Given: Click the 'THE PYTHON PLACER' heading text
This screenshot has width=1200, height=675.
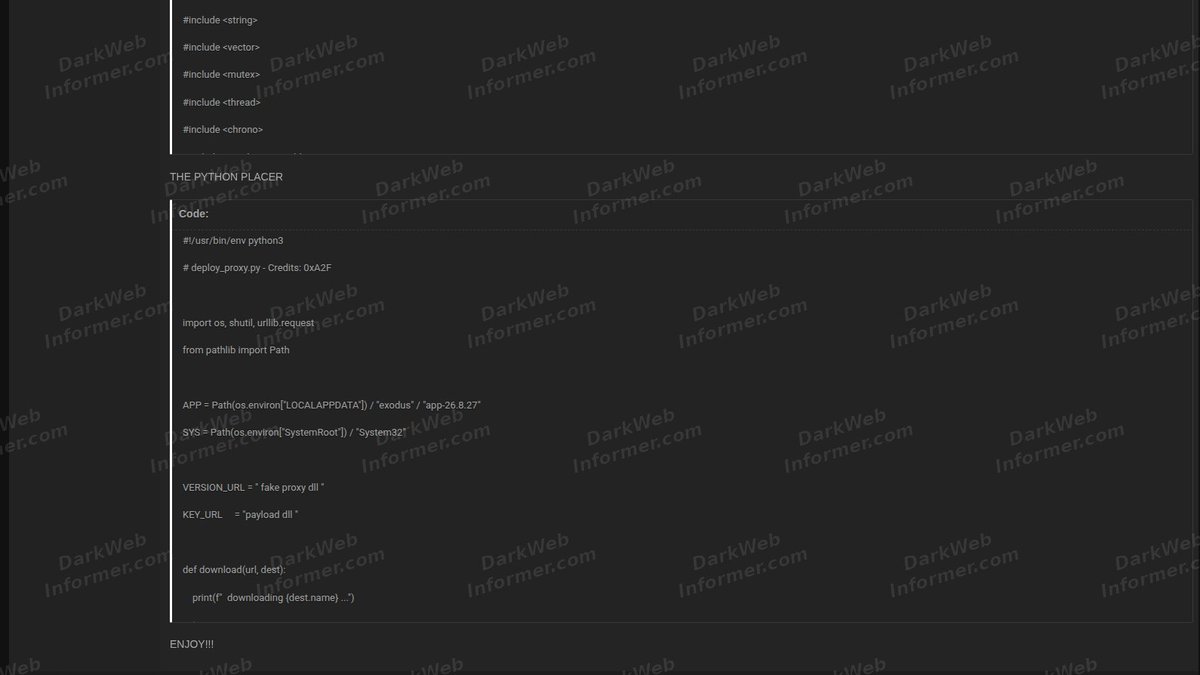Looking at the screenshot, I should coord(226,177).
